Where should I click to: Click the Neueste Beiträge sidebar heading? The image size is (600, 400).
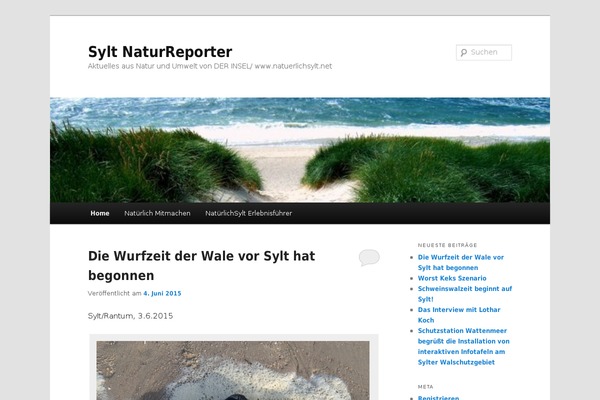point(447,245)
